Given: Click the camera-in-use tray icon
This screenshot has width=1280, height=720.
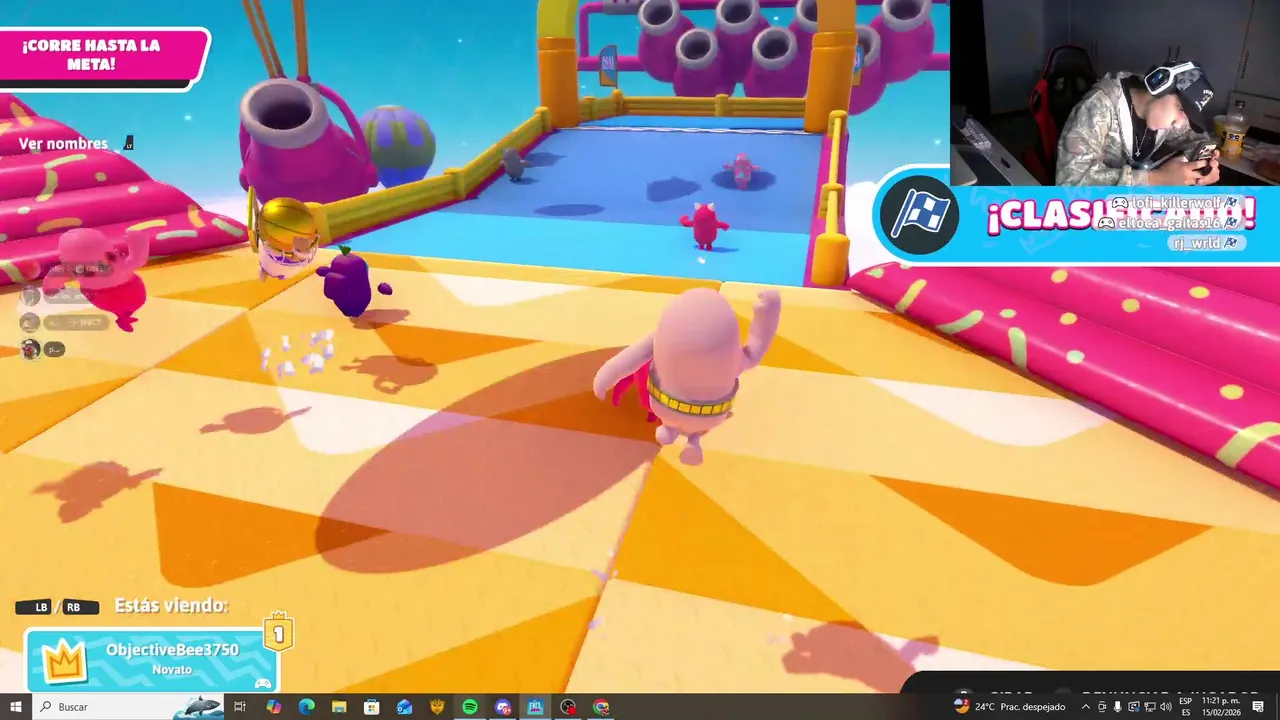Looking at the screenshot, I should (x=1102, y=707).
